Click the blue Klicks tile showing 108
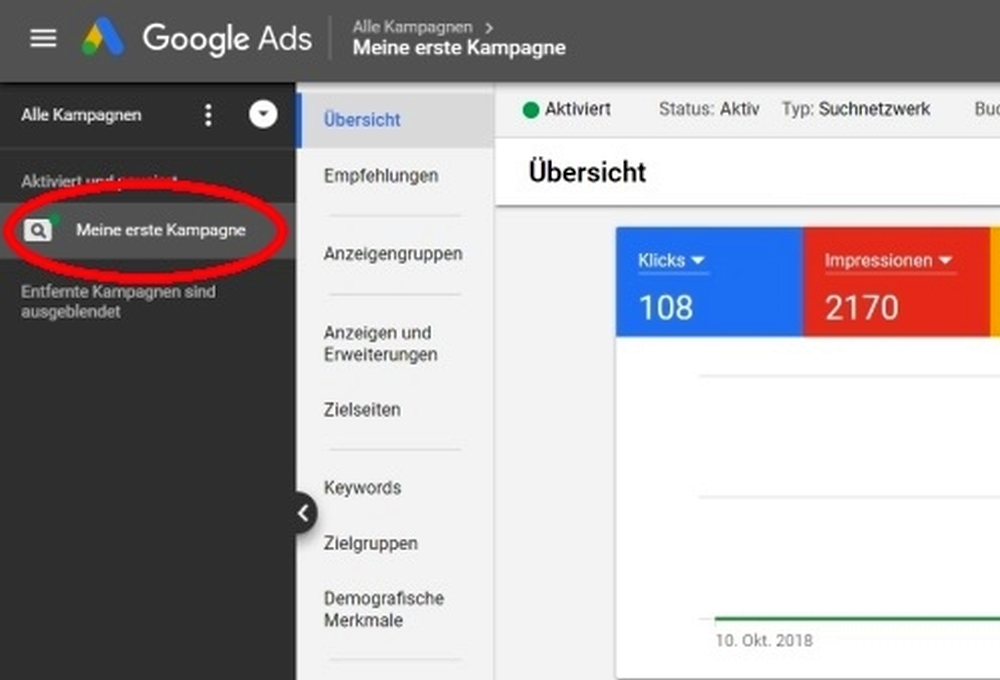This screenshot has height=680, width=1000. pyautogui.click(x=709, y=281)
